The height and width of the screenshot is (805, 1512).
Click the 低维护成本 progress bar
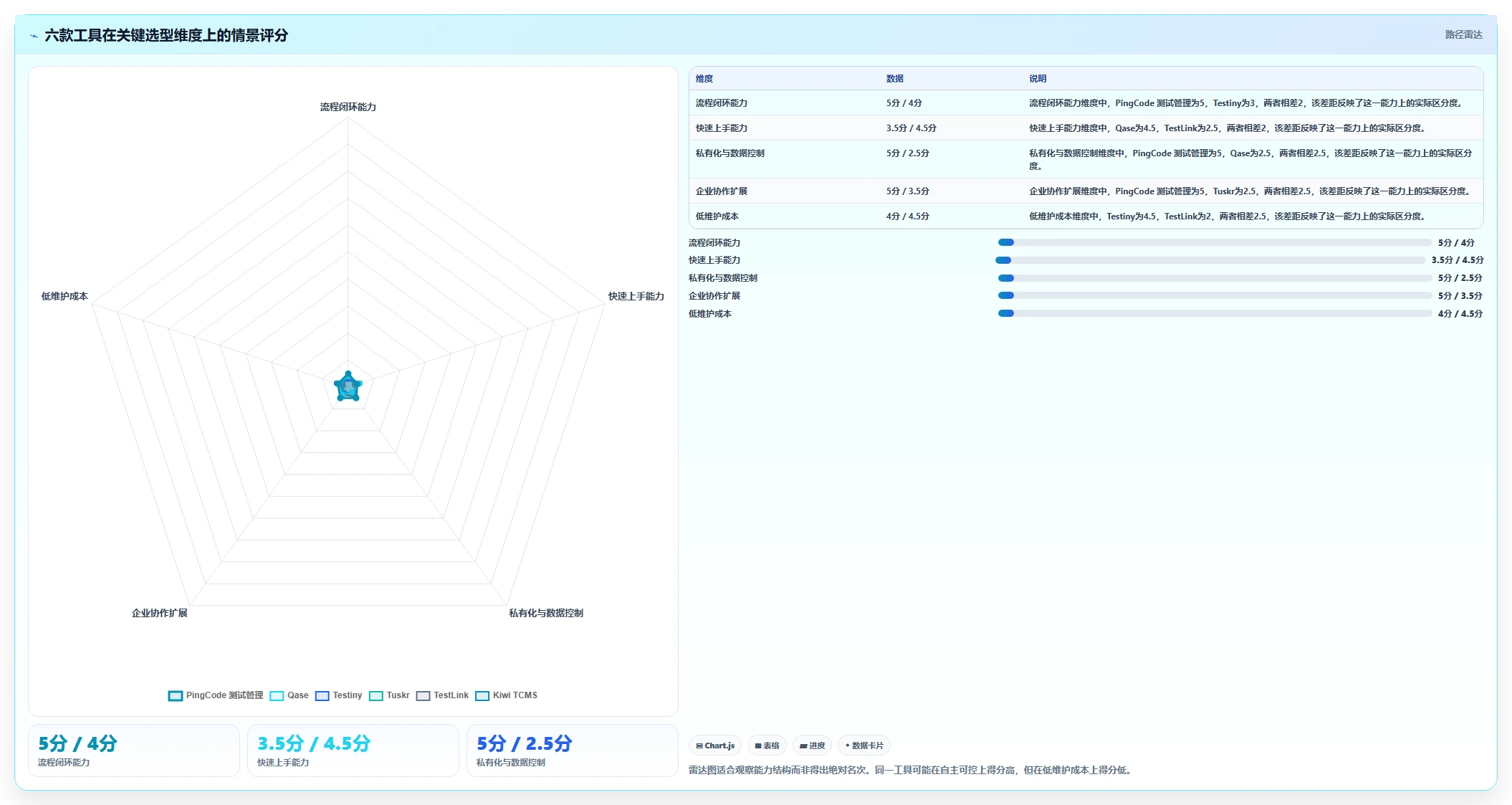[1215, 313]
